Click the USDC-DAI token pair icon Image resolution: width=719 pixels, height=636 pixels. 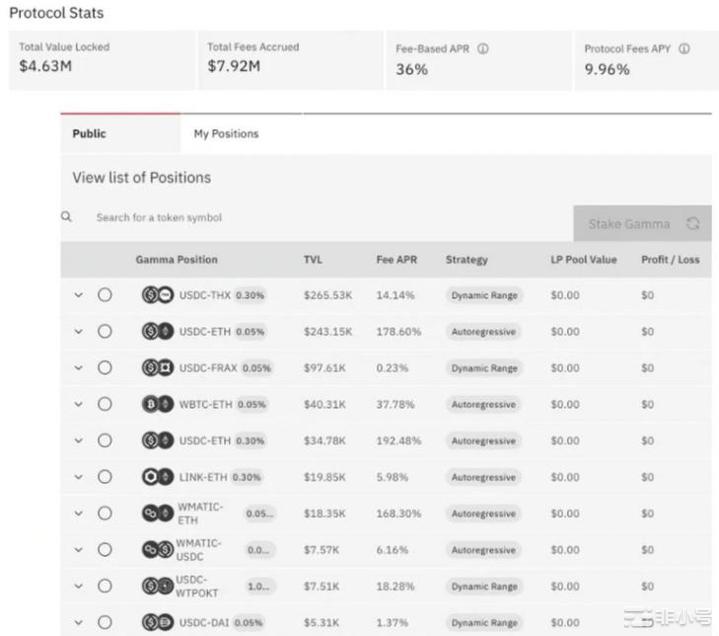[x=157, y=622]
